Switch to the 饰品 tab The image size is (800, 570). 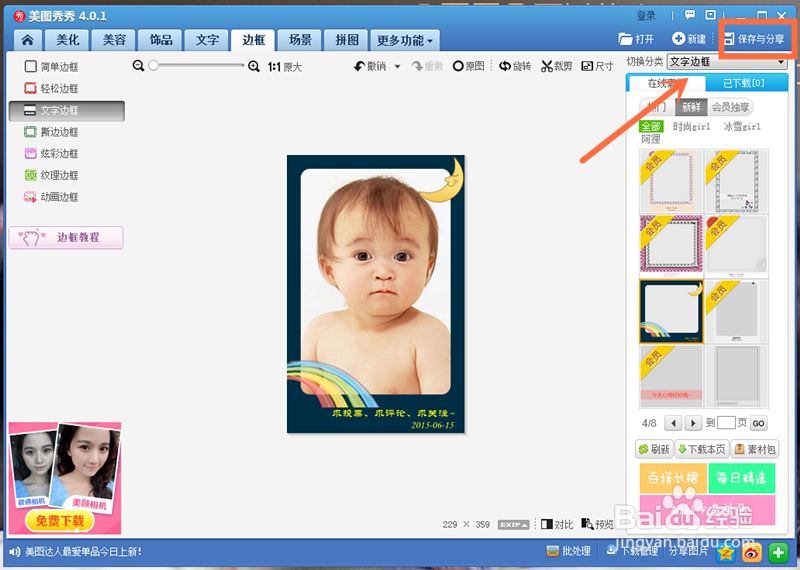pos(160,40)
